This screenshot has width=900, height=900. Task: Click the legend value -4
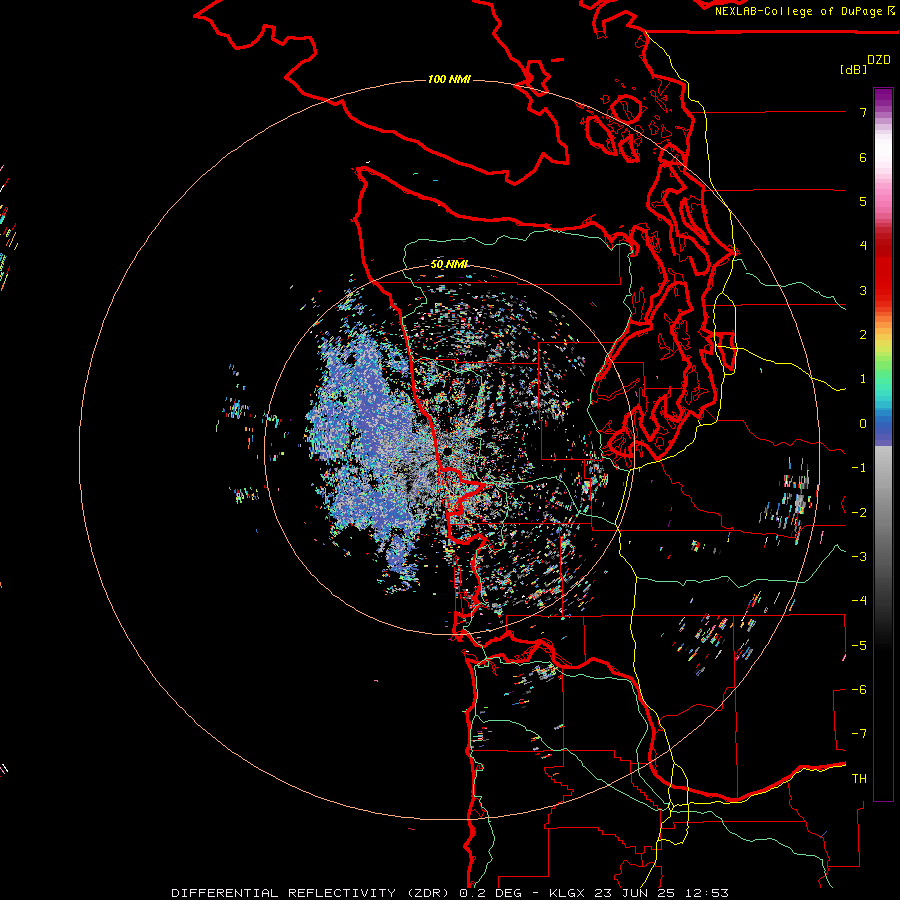(x=859, y=601)
